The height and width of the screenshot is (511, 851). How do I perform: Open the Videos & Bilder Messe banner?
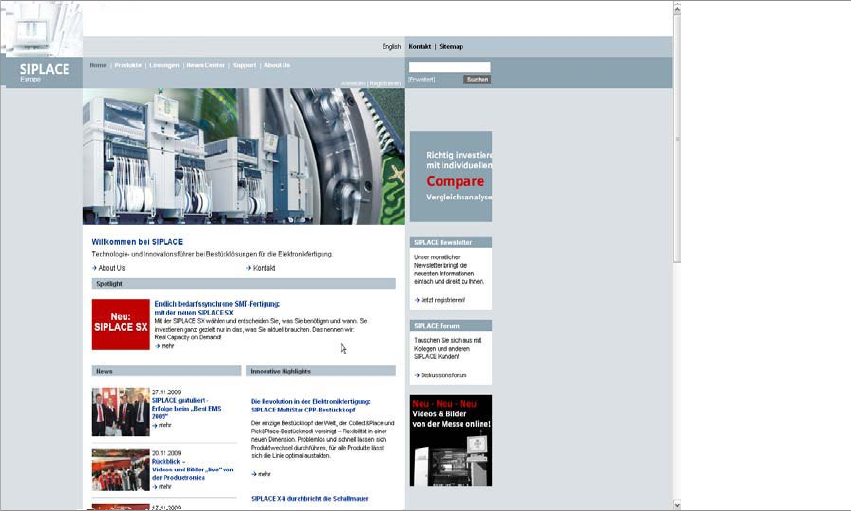pyautogui.click(x=451, y=440)
